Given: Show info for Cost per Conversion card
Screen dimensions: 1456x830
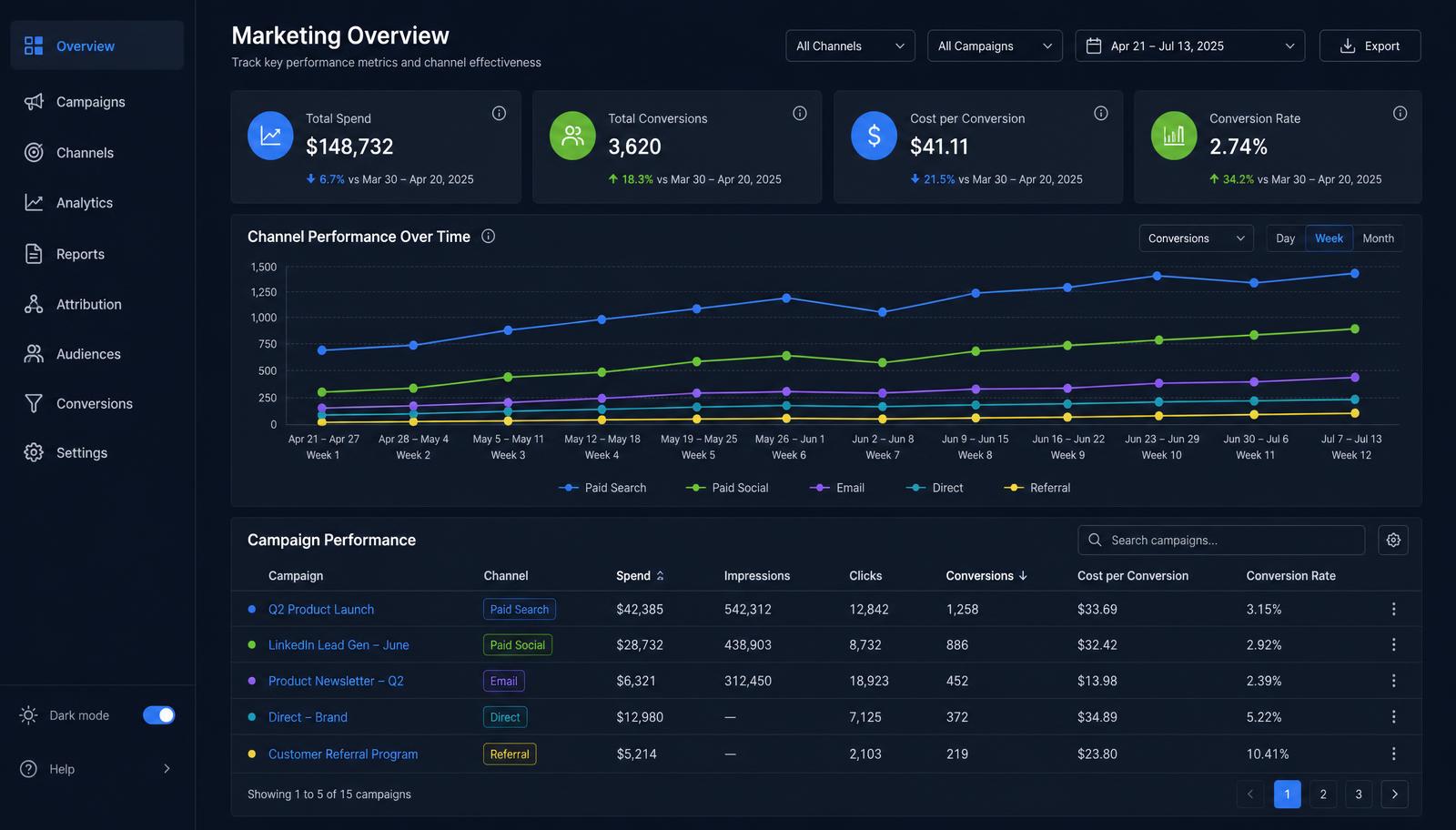Looking at the screenshot, I should point(1101,113).
